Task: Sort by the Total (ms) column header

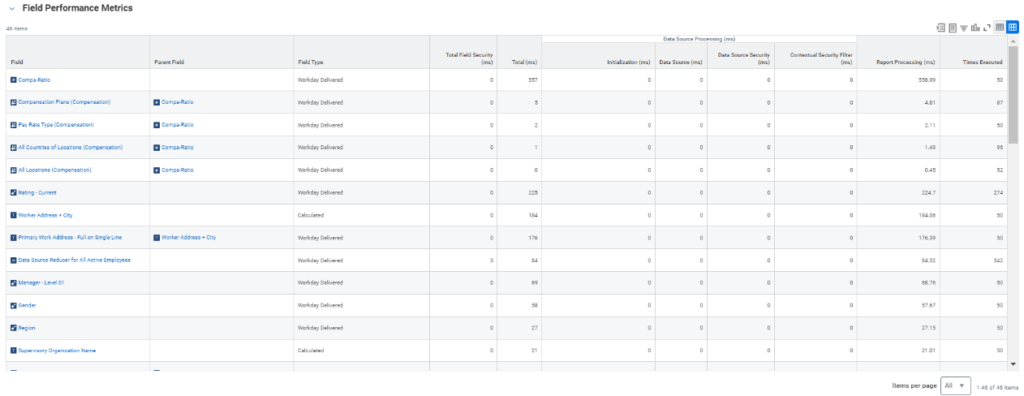Action: [x=525, y=63]
